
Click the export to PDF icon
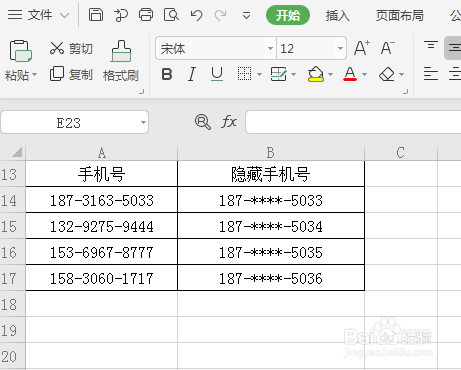[121, 15]
